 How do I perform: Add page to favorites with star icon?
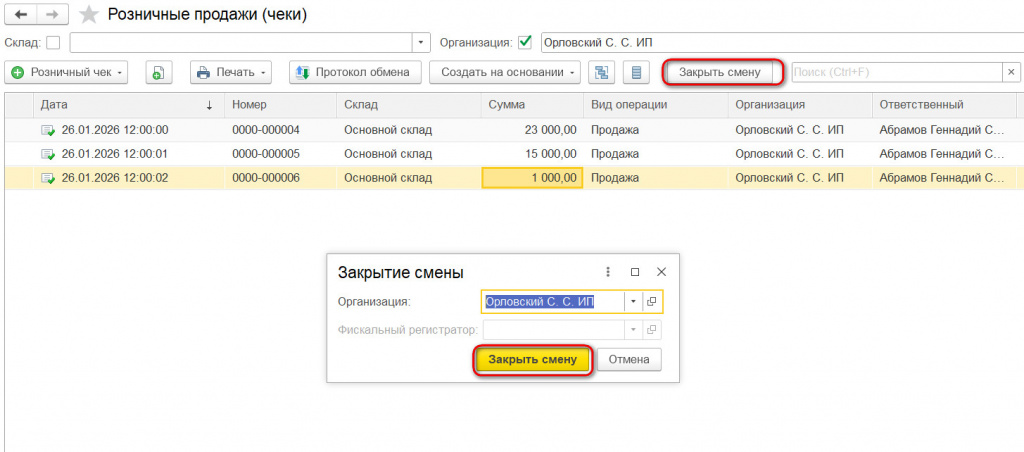pyautogui.click(x=88, y=14)
